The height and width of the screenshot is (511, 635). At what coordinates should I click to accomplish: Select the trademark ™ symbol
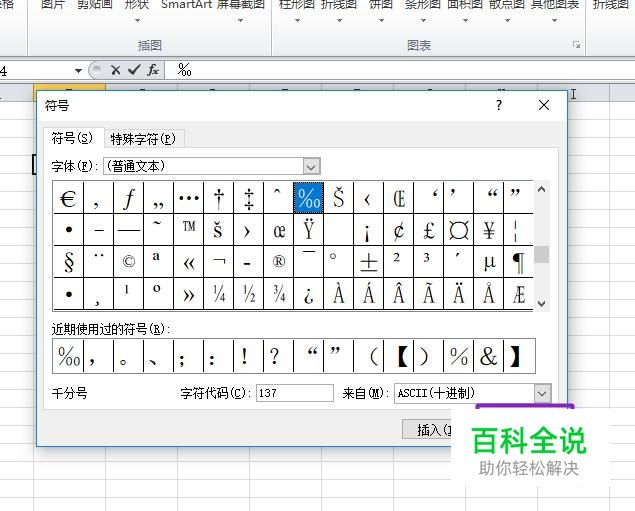point(189,229)
